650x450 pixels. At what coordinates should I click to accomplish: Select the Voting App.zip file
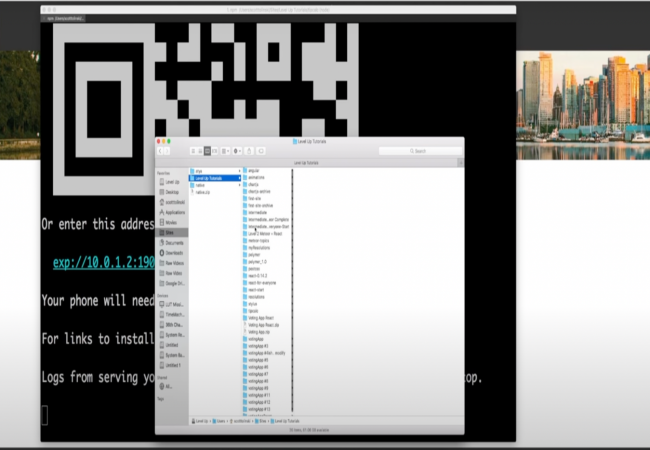pos(257,332)
